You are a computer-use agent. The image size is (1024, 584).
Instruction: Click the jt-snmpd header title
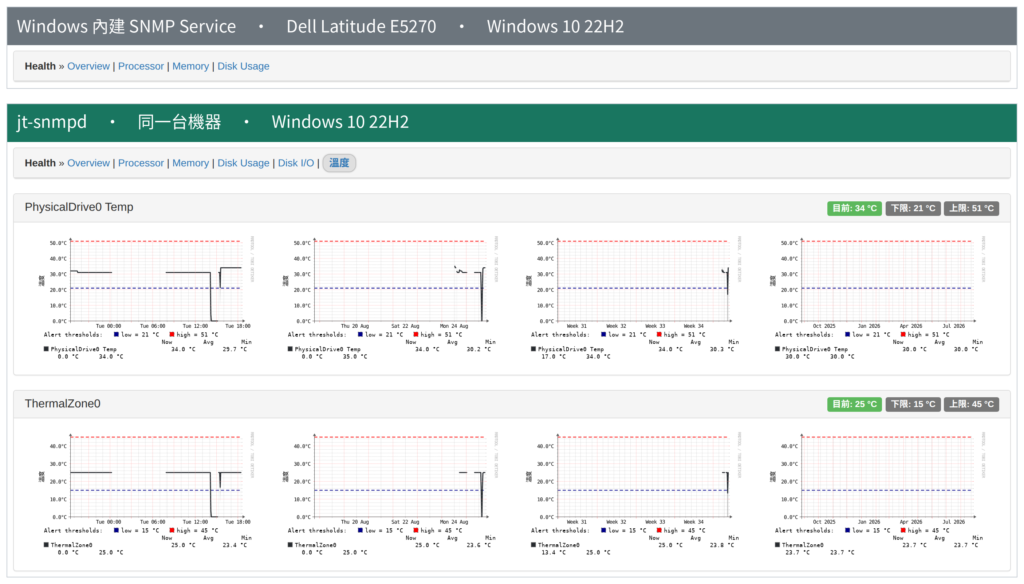tap(52, 122)
